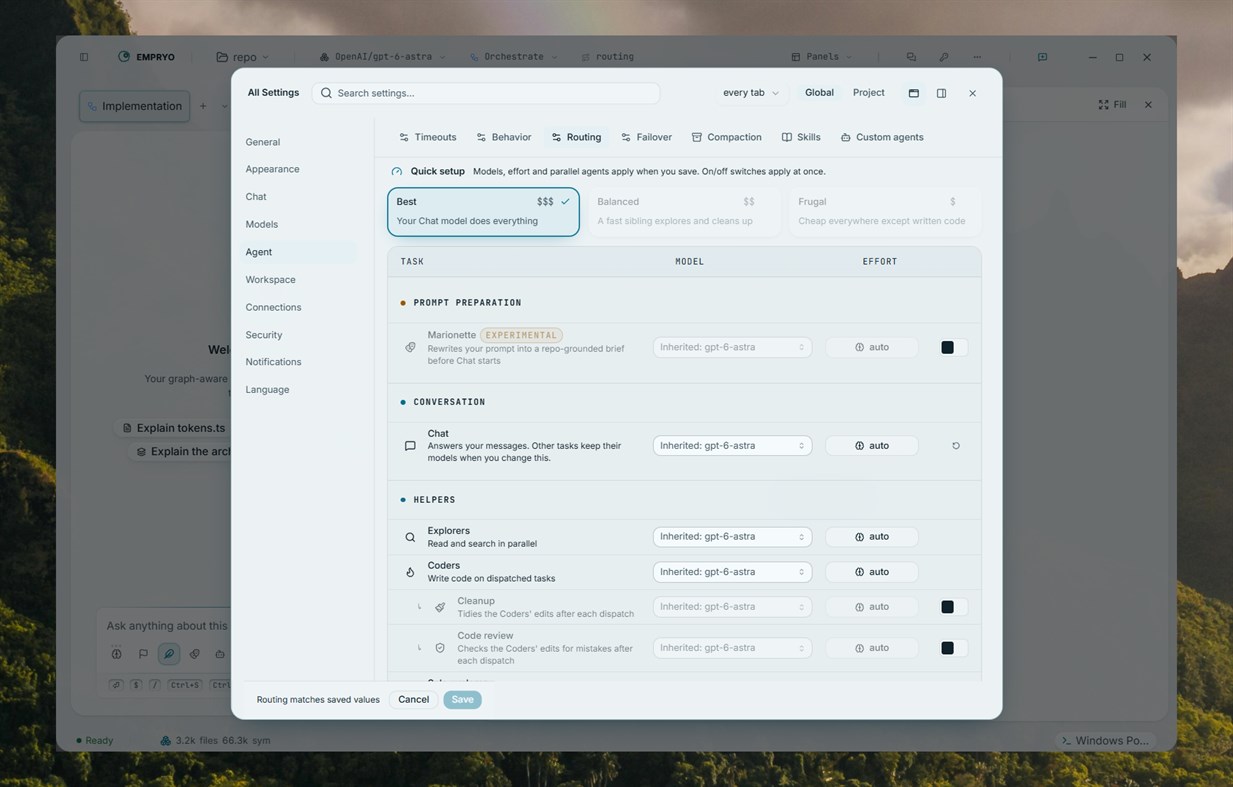Click the Explorers magnifier icon
This screenshot has height=787, width=1233.
click(x=410, y=537)
